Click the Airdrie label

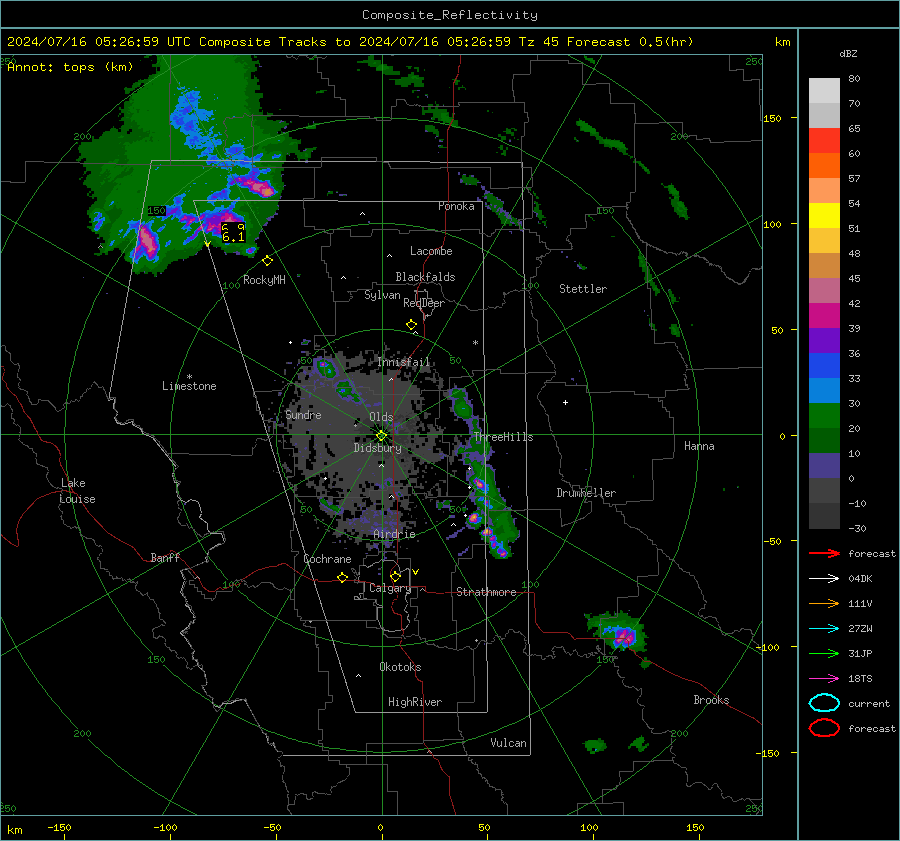coord(394,534)
